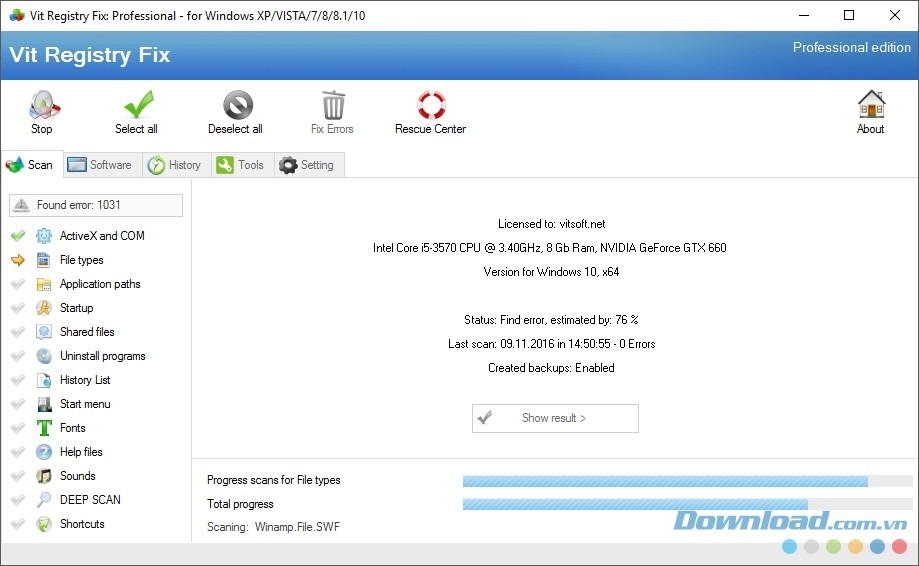Select the 'Sounds' label
Viewport: 919px width, 566px height.
(77, 476)
